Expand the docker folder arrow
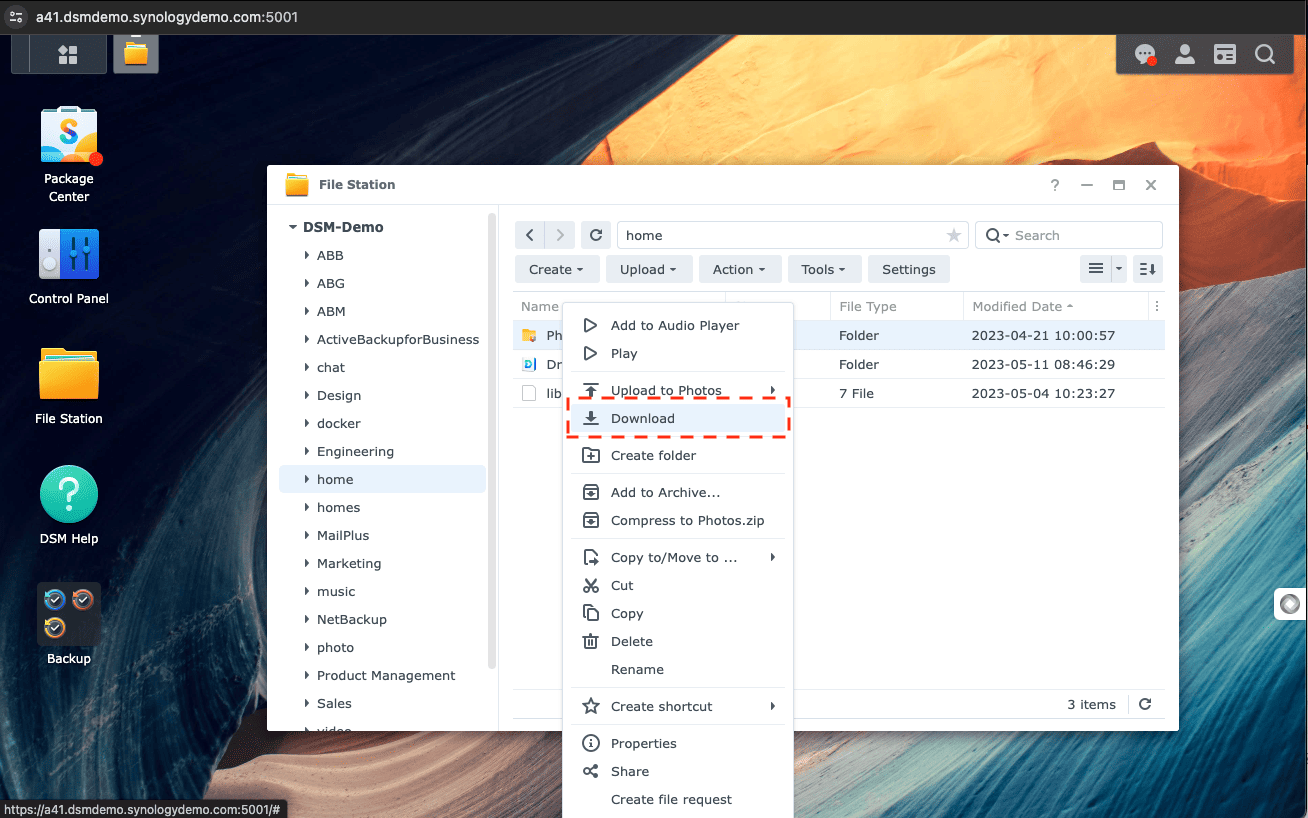This screenshot has height=818, width=1308. pyautogui.click(x=306, y=423)
